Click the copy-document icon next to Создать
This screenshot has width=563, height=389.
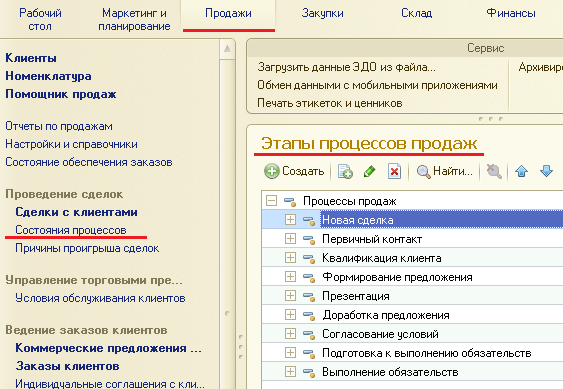click(x=345, y=171)
